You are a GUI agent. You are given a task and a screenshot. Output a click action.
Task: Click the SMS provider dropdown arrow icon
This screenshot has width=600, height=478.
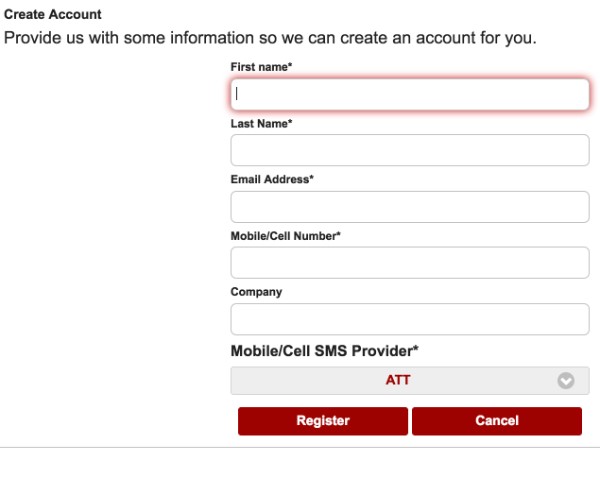(x=566, y=381)
